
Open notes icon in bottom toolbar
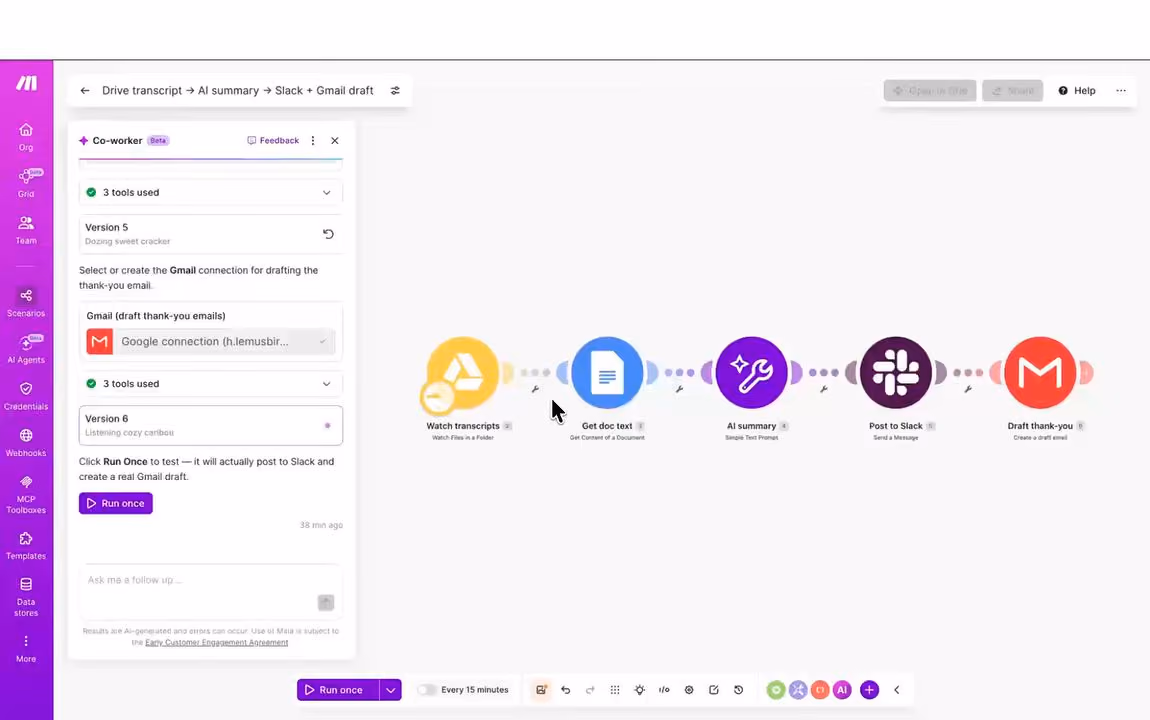pos(714,689)
